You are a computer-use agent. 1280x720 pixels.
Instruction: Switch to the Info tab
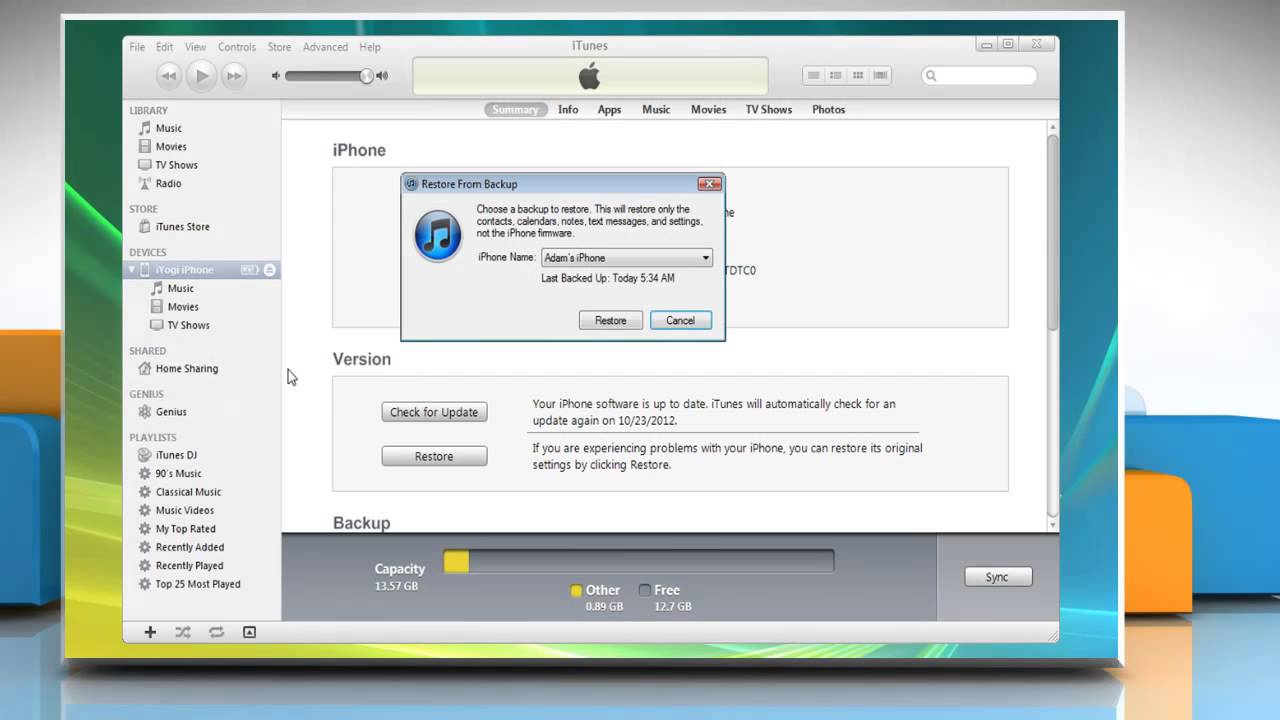(568, 110)
